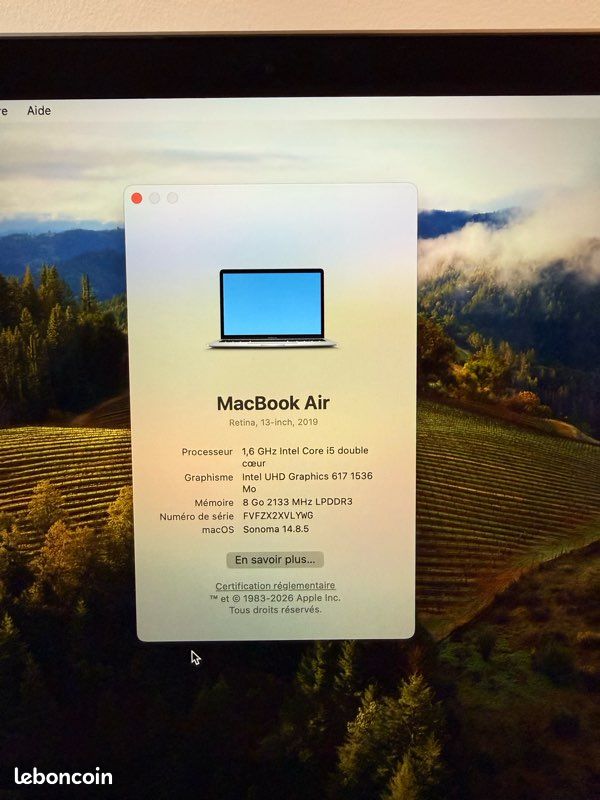Click the 1,6 GHz Intel Core i5 text
600x800 pixels.
click(x=305, y=457)
